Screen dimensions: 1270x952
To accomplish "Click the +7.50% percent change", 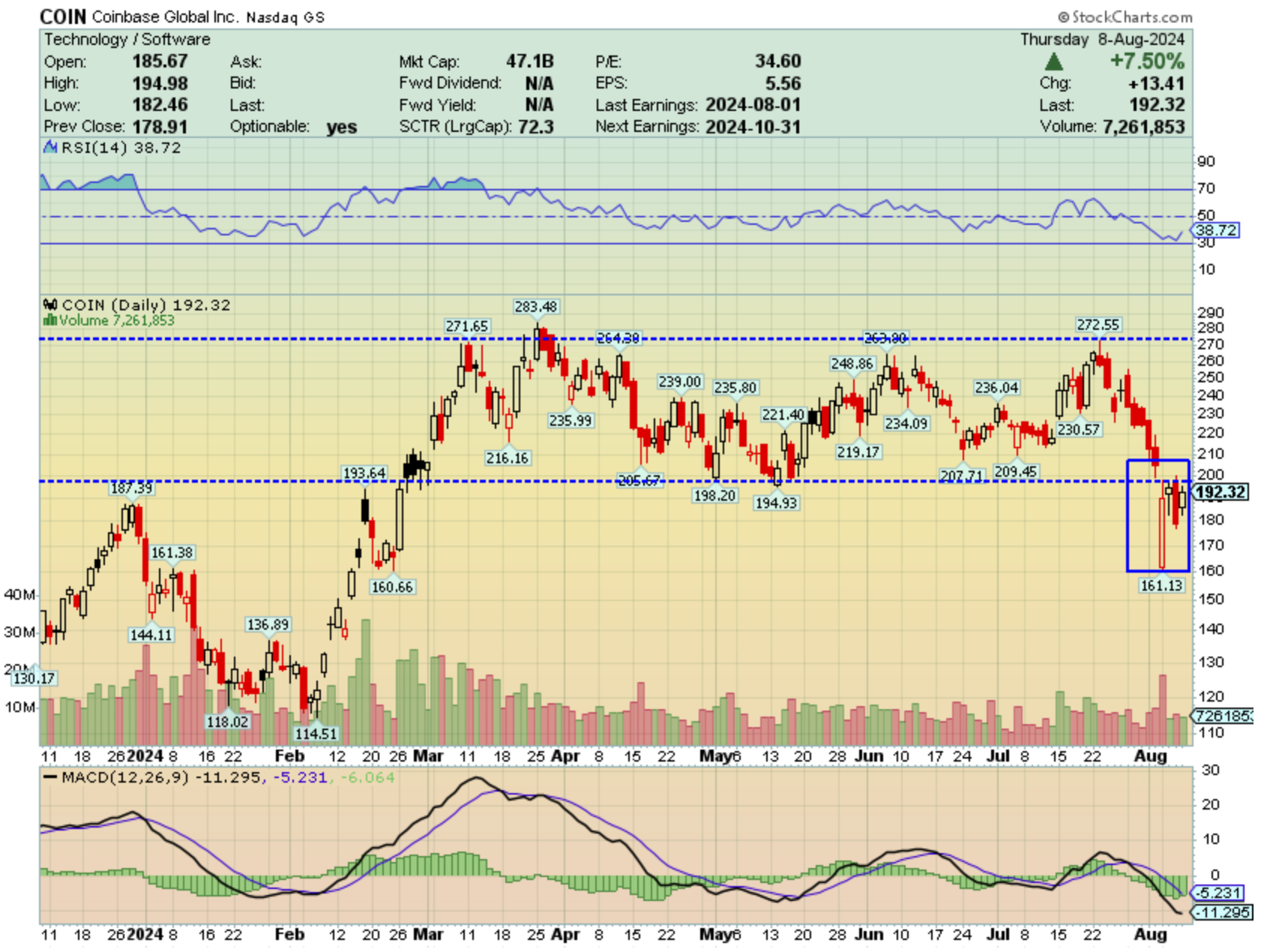I will coord(1147,61).
